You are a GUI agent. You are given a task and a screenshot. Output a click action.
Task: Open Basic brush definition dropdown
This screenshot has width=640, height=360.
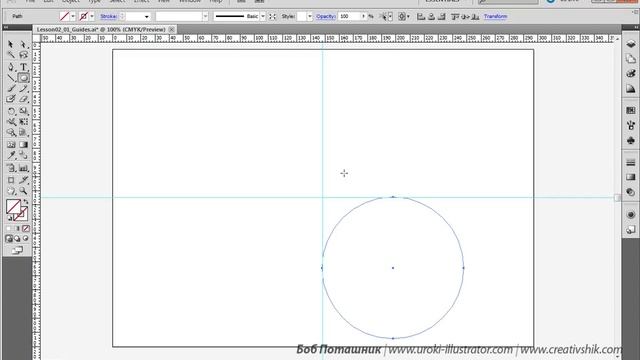coord(262,16)
